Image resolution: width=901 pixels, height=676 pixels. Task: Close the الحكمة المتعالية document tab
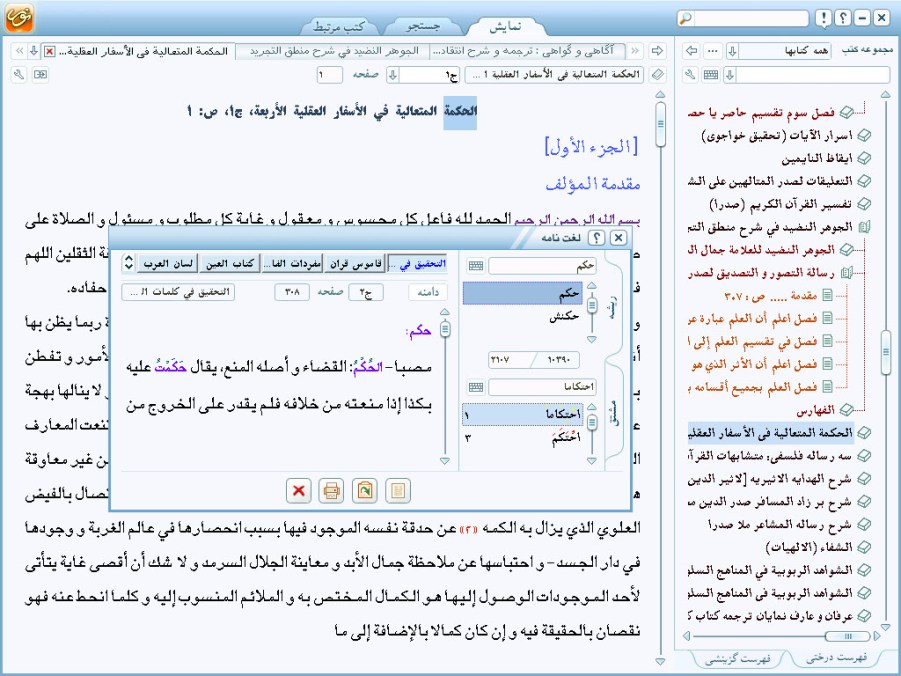click(50, 52)
